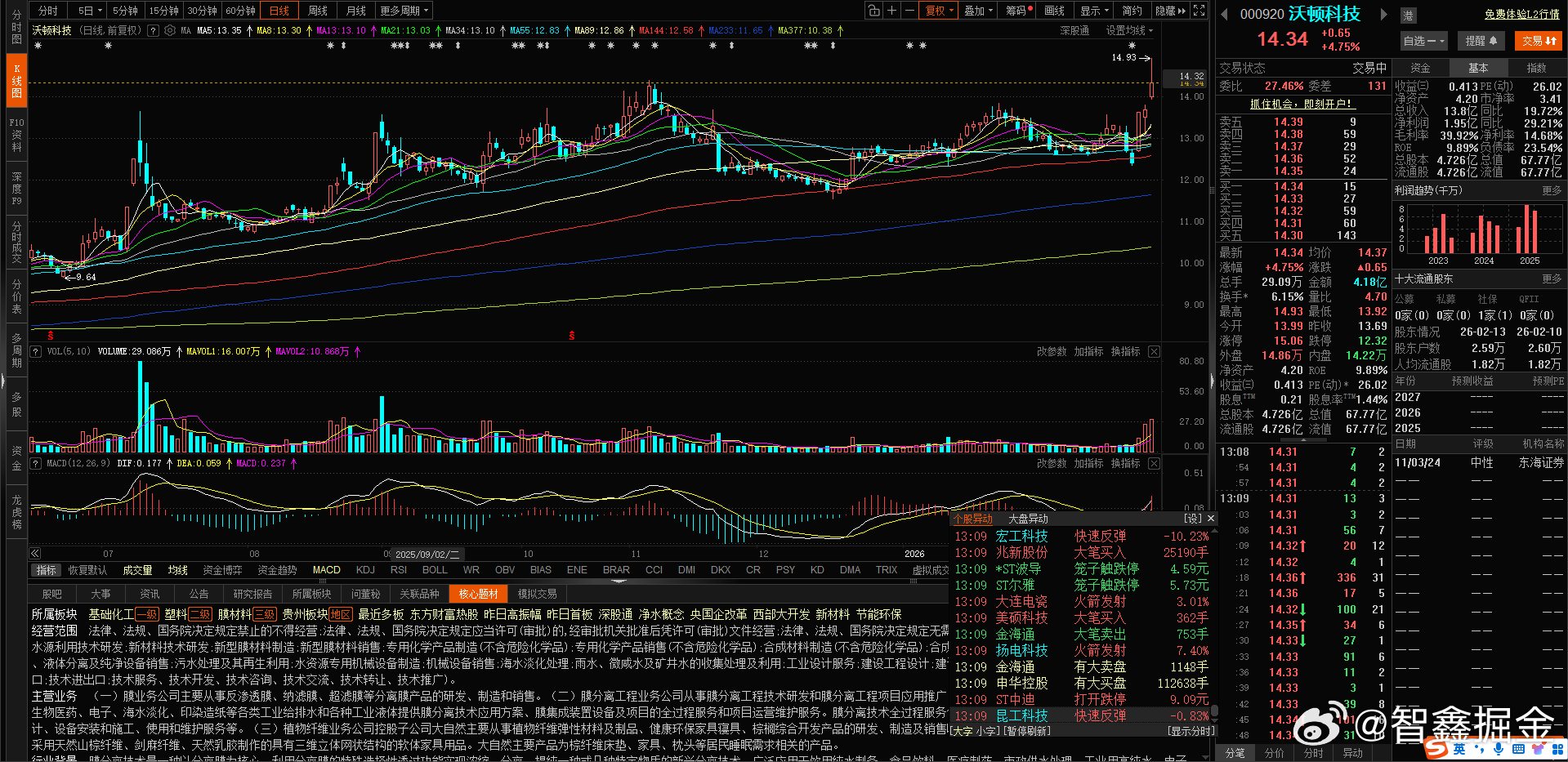This screenshot has width=1568, height=762.
Task: Open the 研究报告 tab
Action: coord(252,594)
